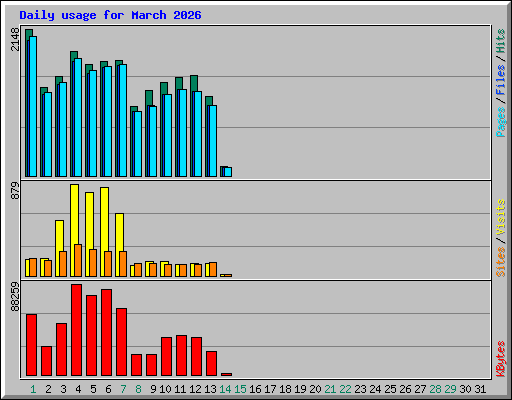The height and width of the screenshot is (400, 512).
Task: Click day 4 on the x-axis
Action: (78, 389)
